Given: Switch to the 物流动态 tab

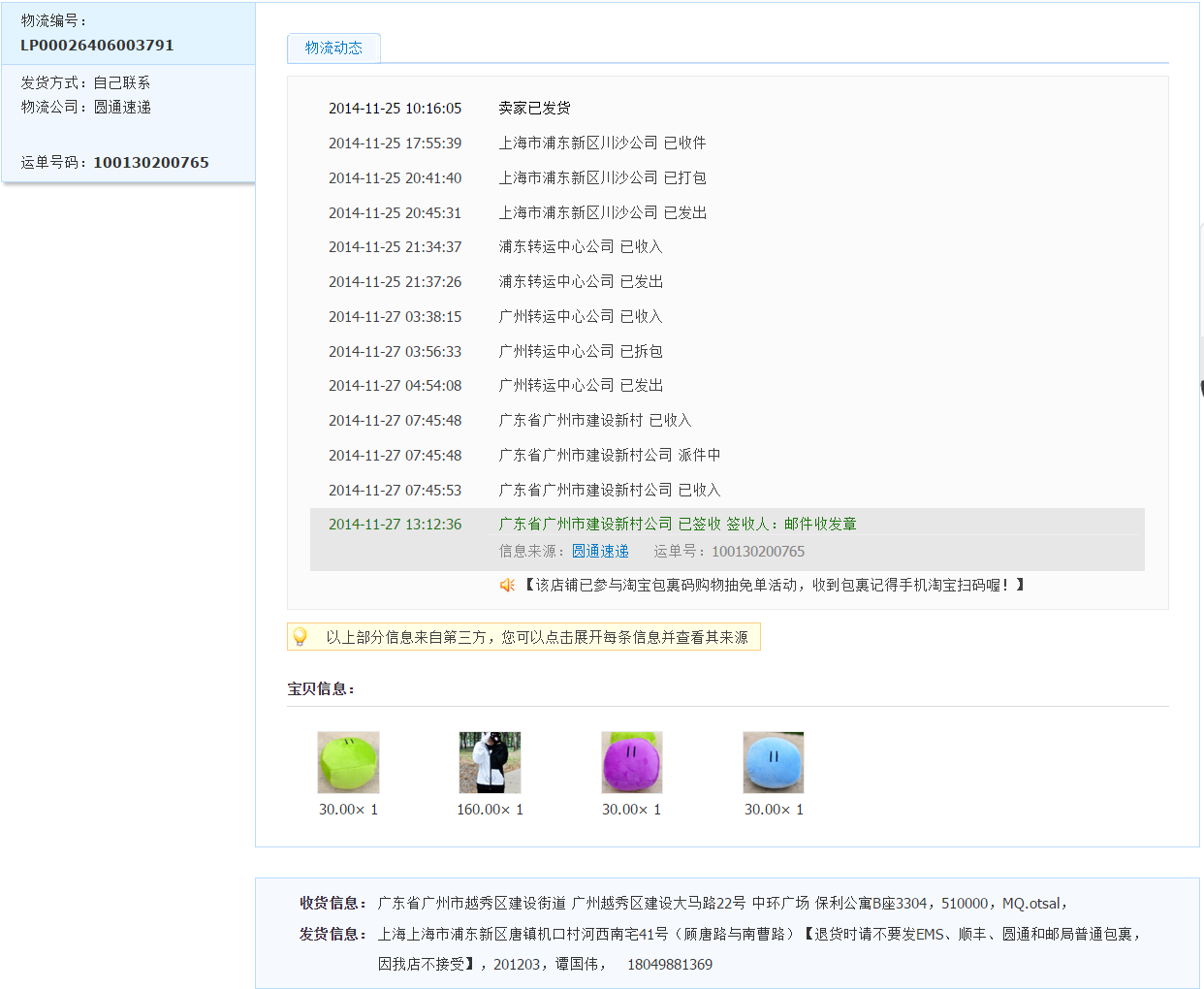Looking at the screenshot, I should [x=333, y=48].
